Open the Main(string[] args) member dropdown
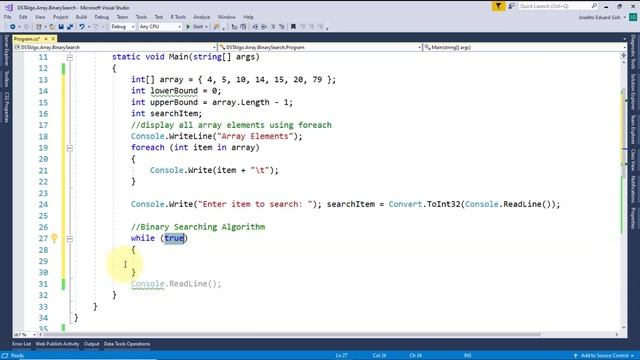Image resolution: width=640 pixels, height=360 pixels. (x=524, y=47)
